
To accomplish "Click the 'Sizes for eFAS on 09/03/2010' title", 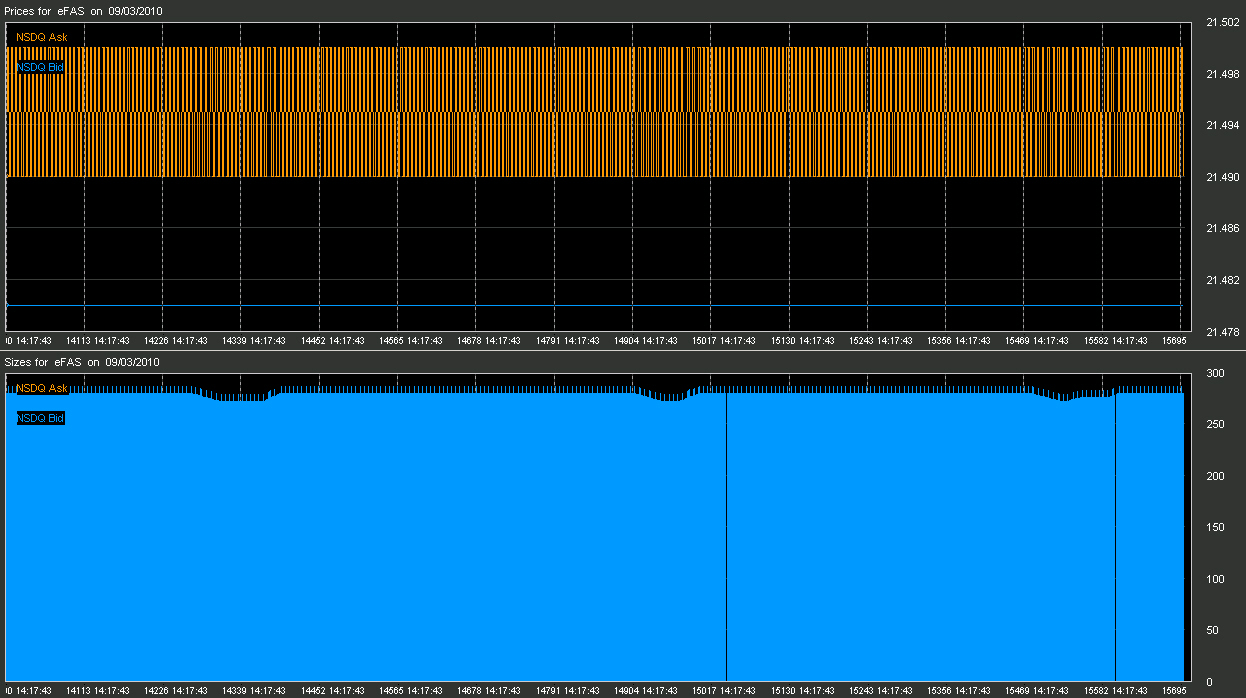I will tap(82, 361).
